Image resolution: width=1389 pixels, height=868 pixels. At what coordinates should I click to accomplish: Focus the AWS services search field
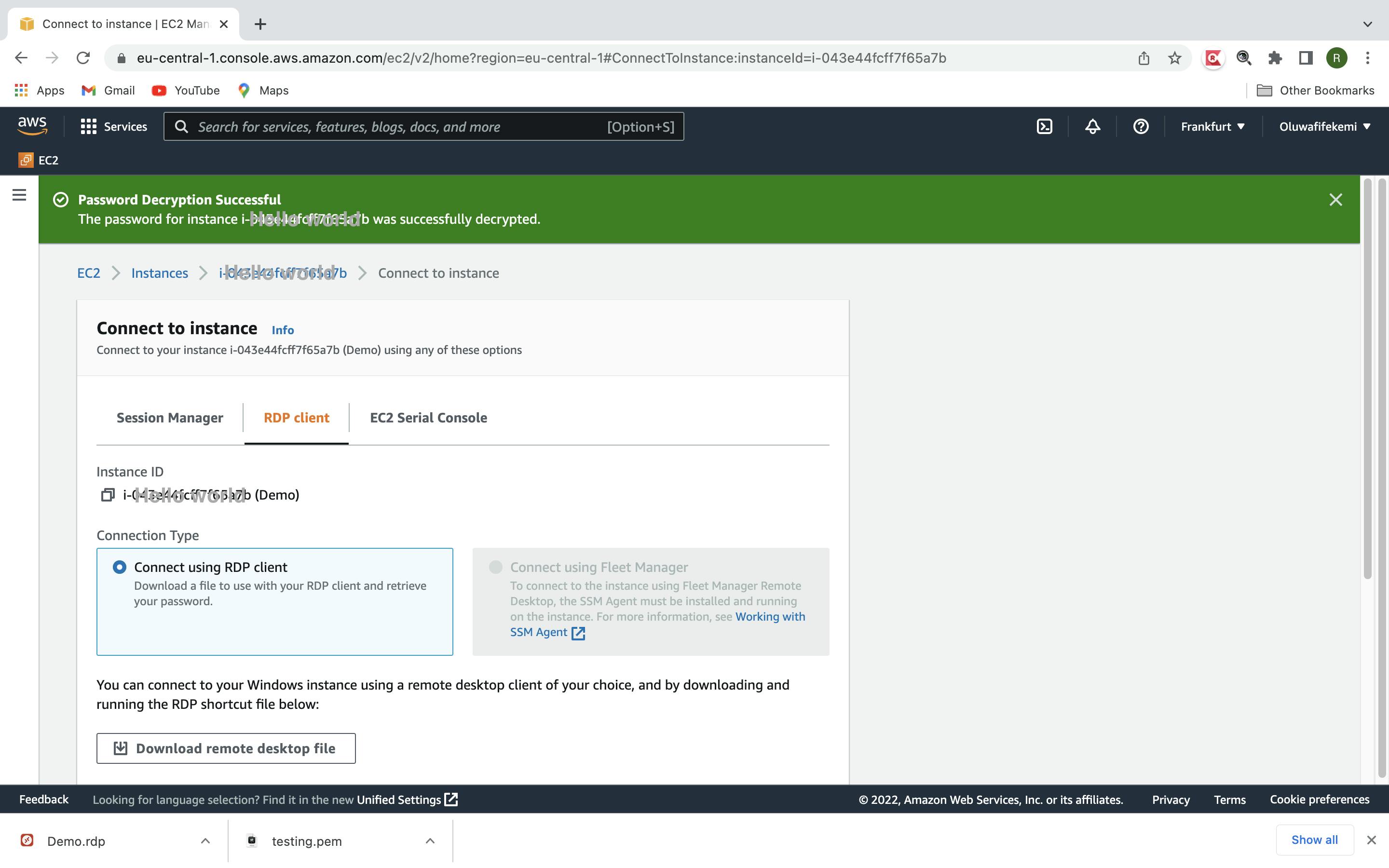(x=423, y=126)
